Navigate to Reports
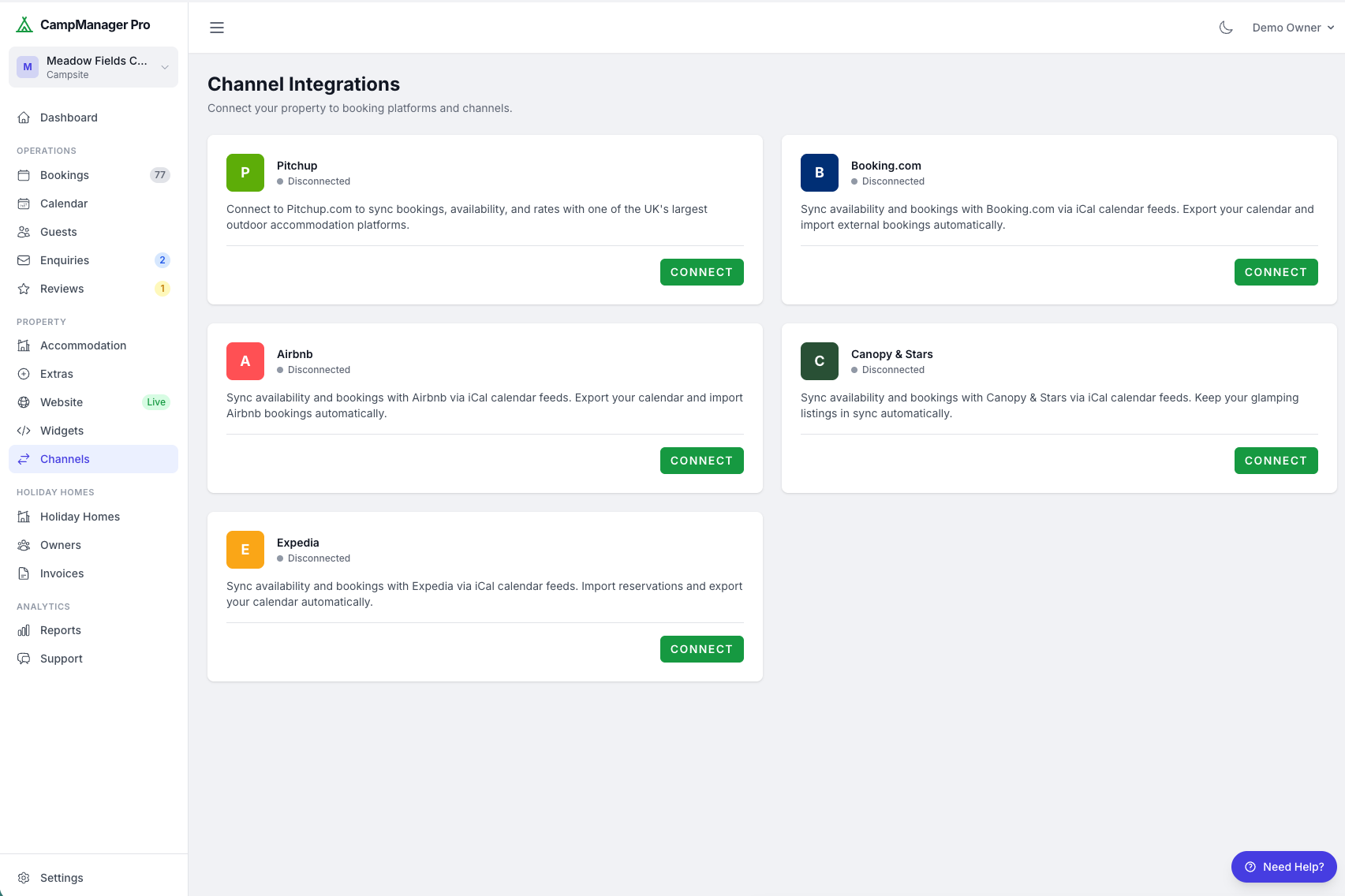 (x=93, y=630)
